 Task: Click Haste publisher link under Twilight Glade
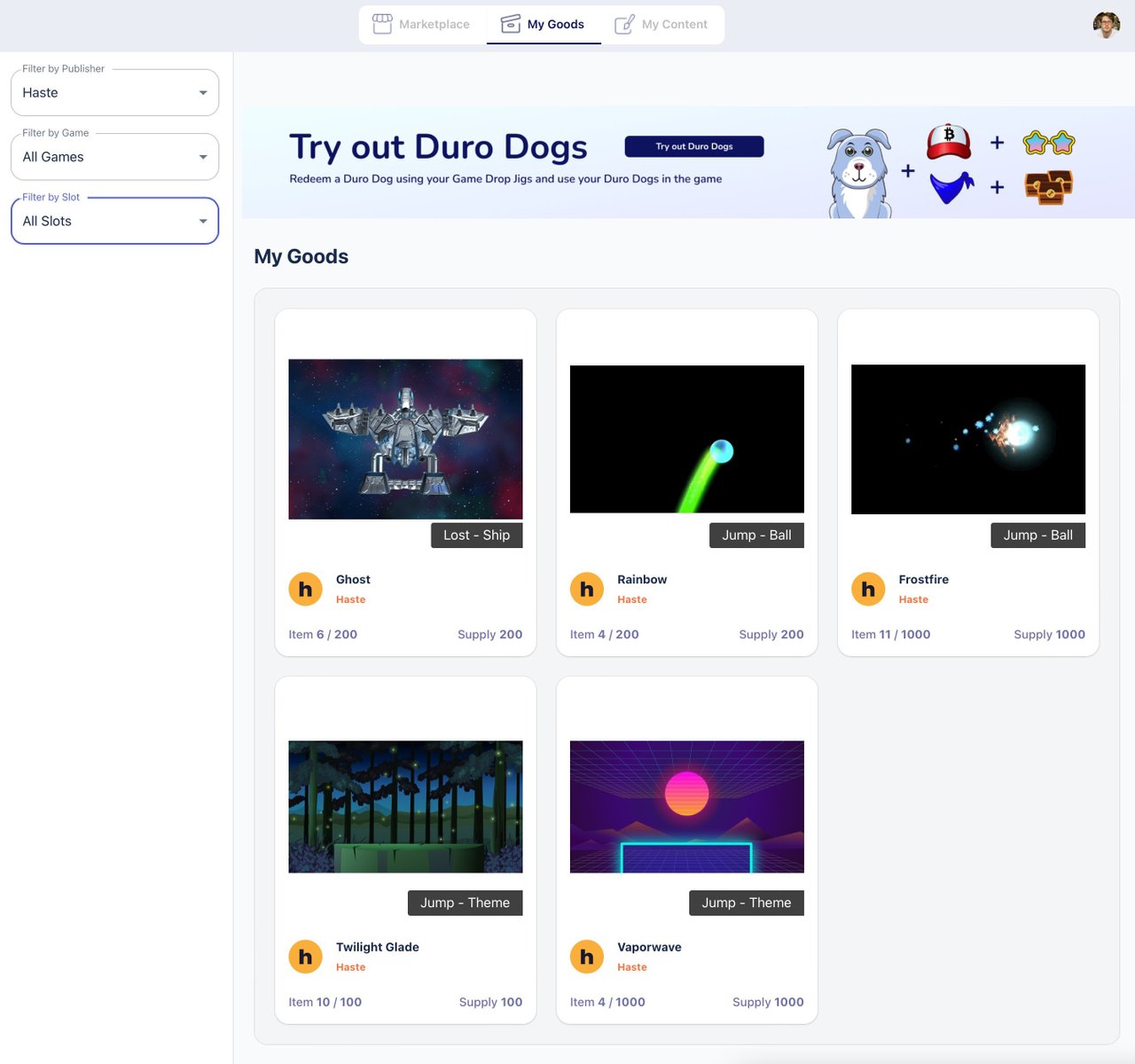click(x=351, y=967)
